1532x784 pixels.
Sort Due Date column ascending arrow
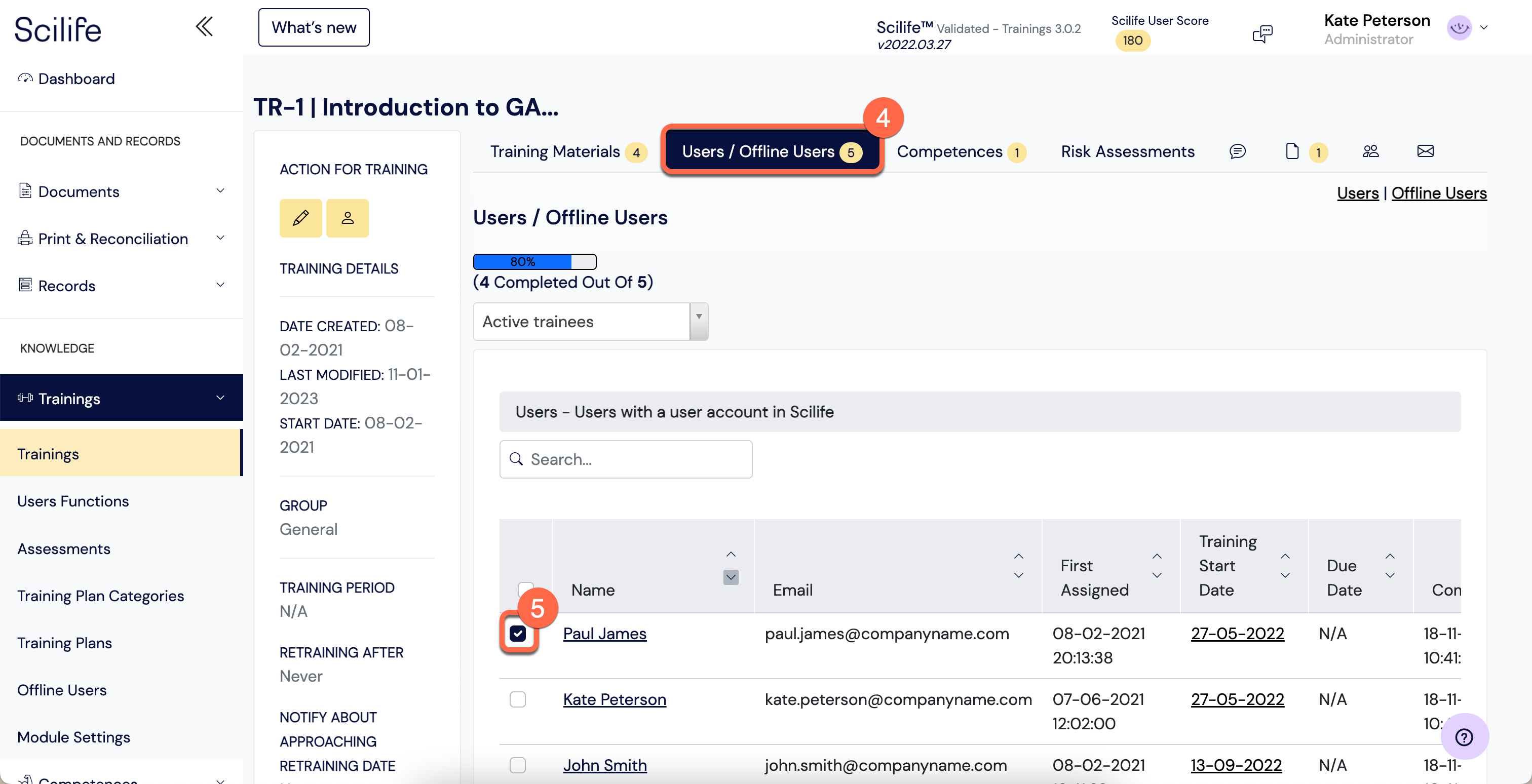1390,557
